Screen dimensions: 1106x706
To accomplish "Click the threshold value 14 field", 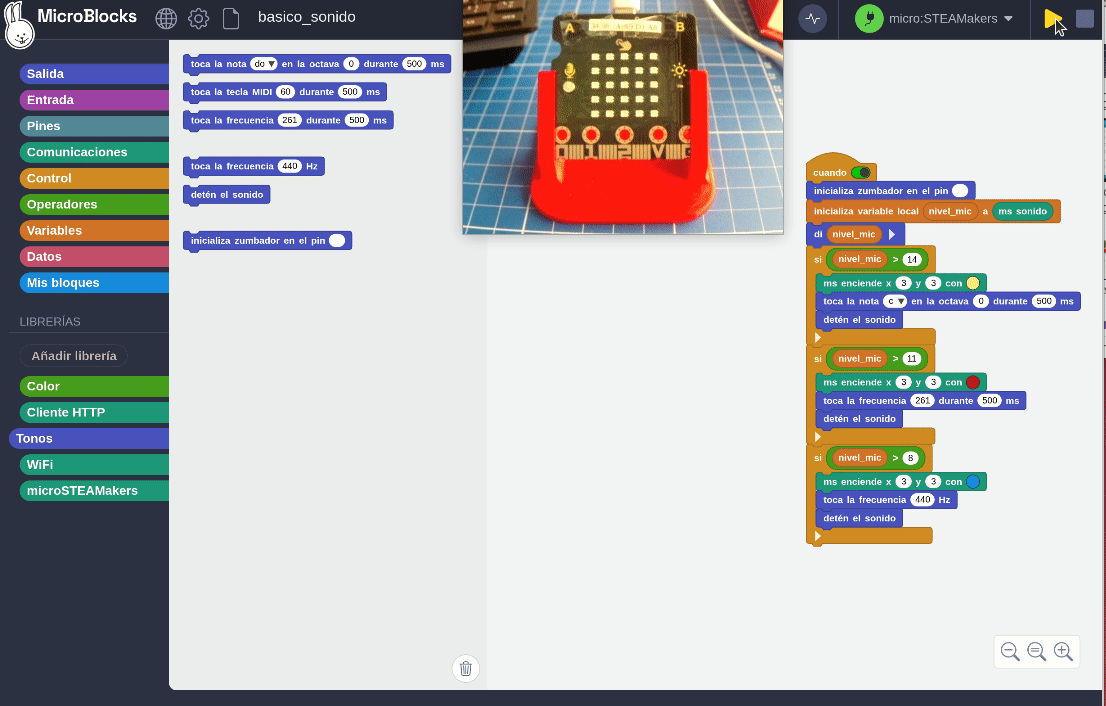I will click(x=912, y=259).
